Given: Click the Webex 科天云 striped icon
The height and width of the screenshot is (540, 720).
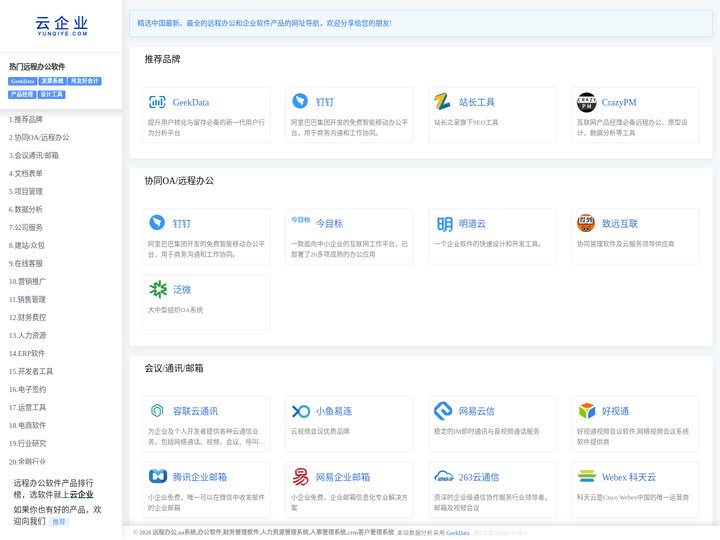Looking at the screenshot, I should click(x=586, y=477).
